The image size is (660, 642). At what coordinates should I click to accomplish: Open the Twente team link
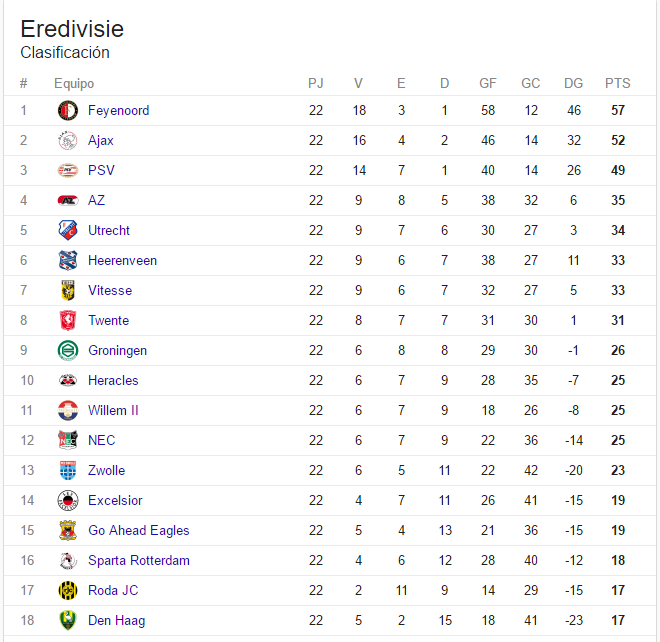click(109, 320)
